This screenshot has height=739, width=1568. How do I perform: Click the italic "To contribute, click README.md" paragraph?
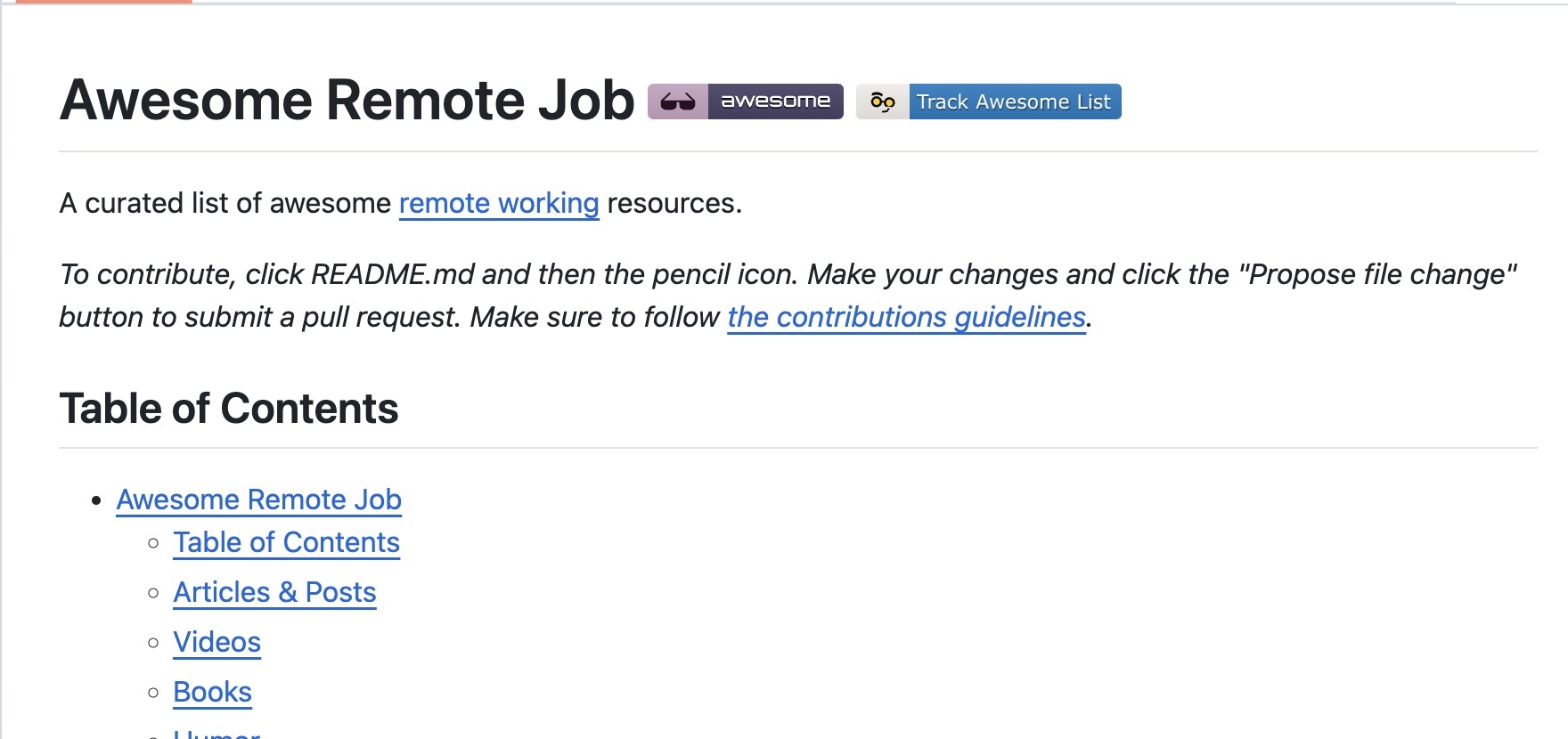pos(788,296)
